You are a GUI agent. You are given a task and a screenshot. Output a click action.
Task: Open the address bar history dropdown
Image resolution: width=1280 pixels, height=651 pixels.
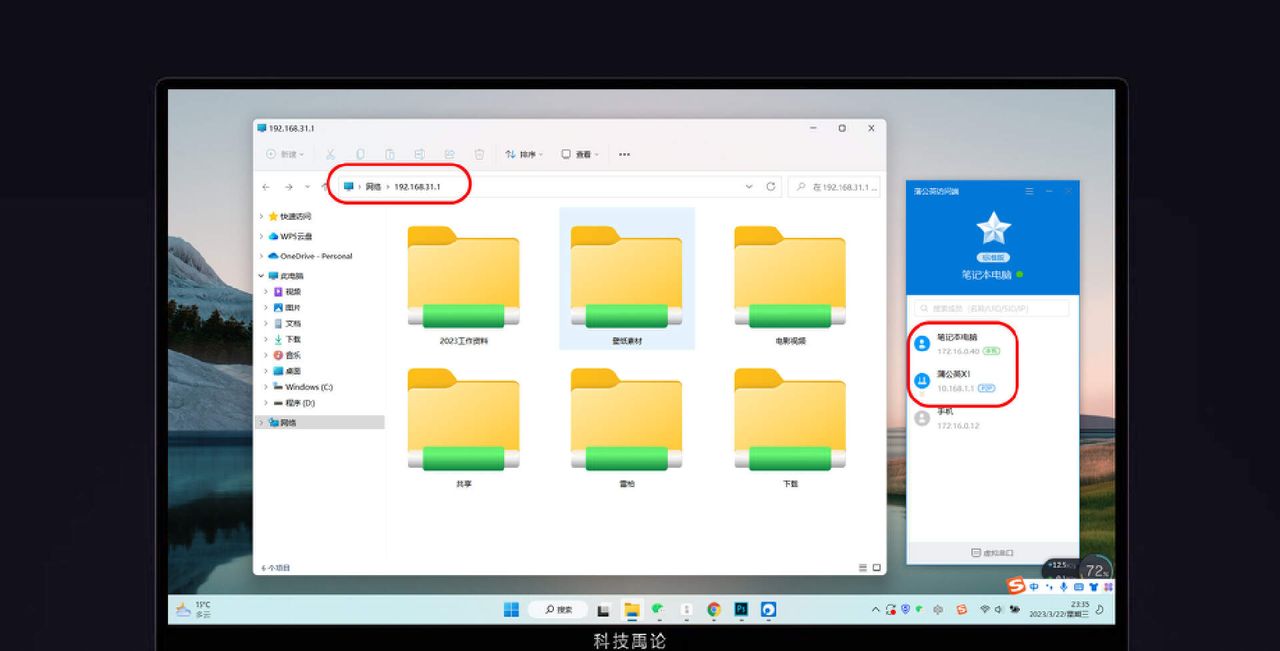click(749, 187)
